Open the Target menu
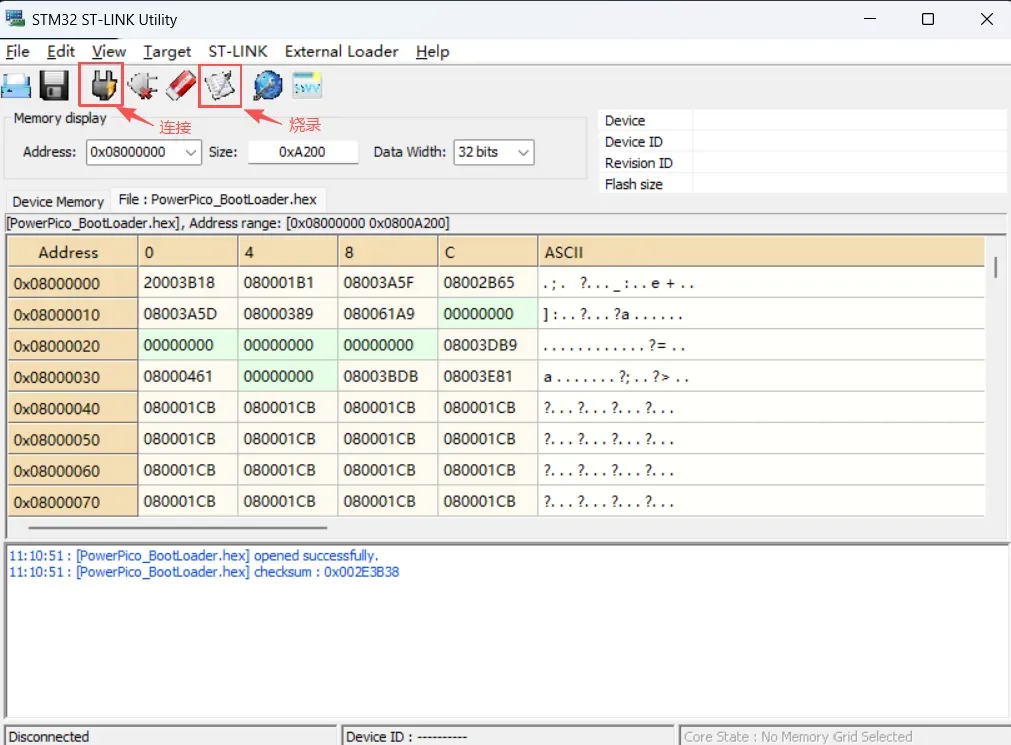This screenshot has height=745, width=1011. [x=167, y=51]
